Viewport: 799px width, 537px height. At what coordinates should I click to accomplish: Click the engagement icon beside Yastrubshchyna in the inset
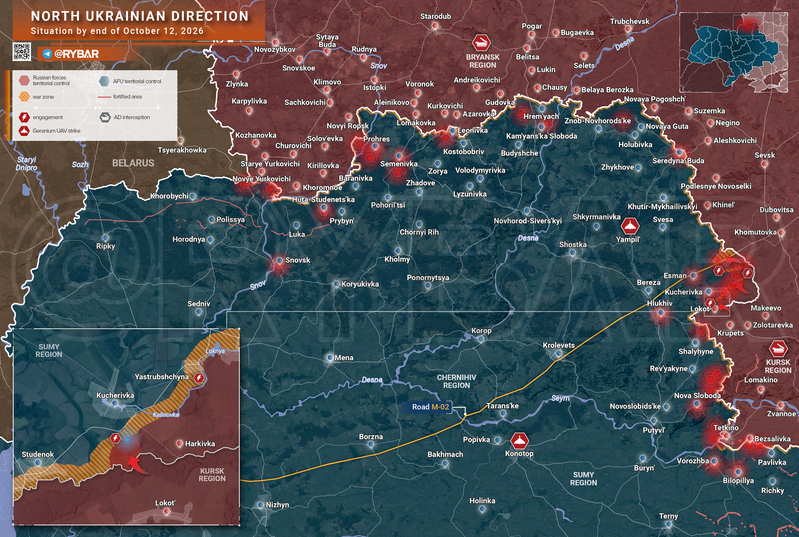(x=199, y=378)
